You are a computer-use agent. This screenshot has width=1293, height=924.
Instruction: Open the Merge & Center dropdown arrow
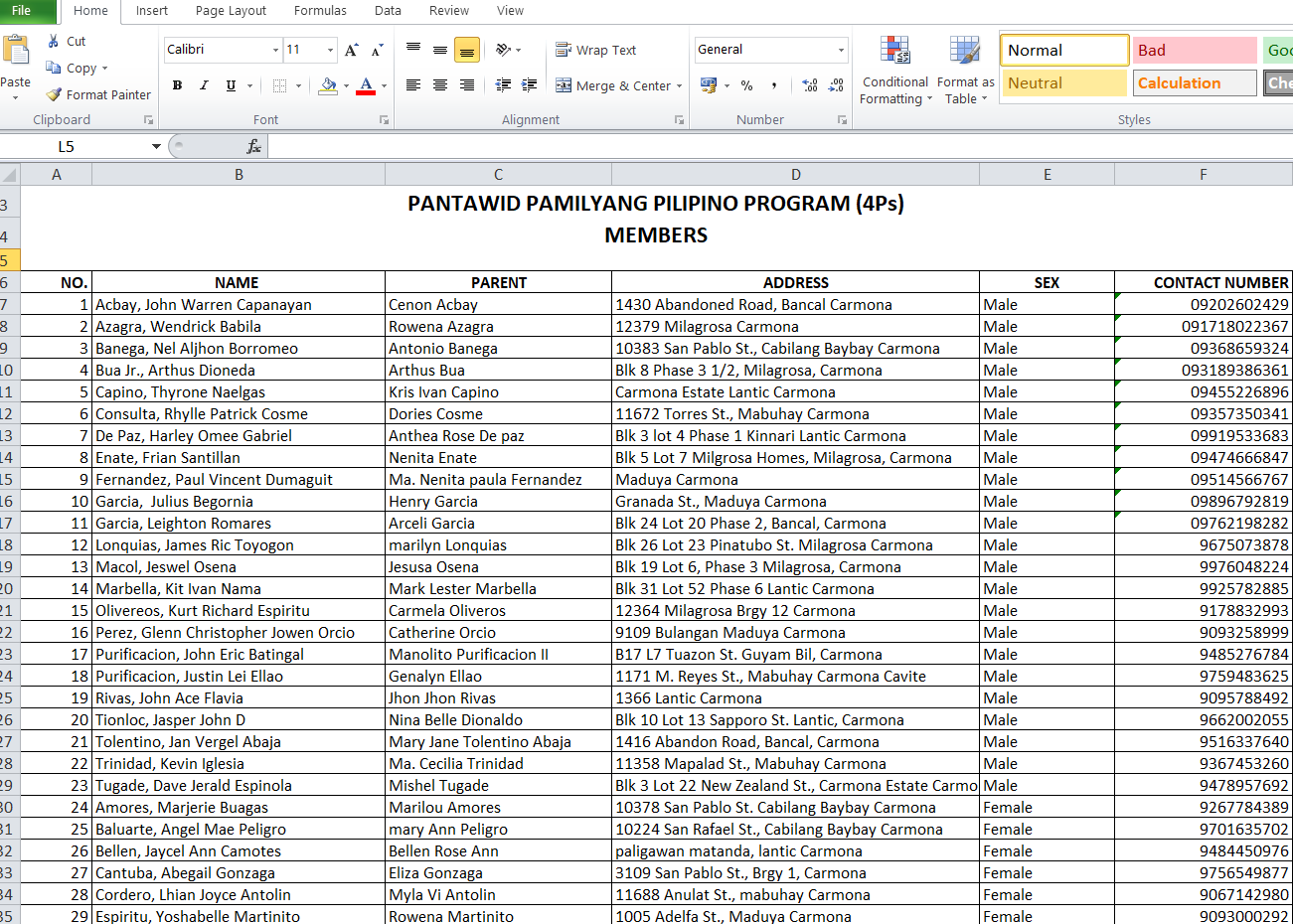click(x=680, y=86)
